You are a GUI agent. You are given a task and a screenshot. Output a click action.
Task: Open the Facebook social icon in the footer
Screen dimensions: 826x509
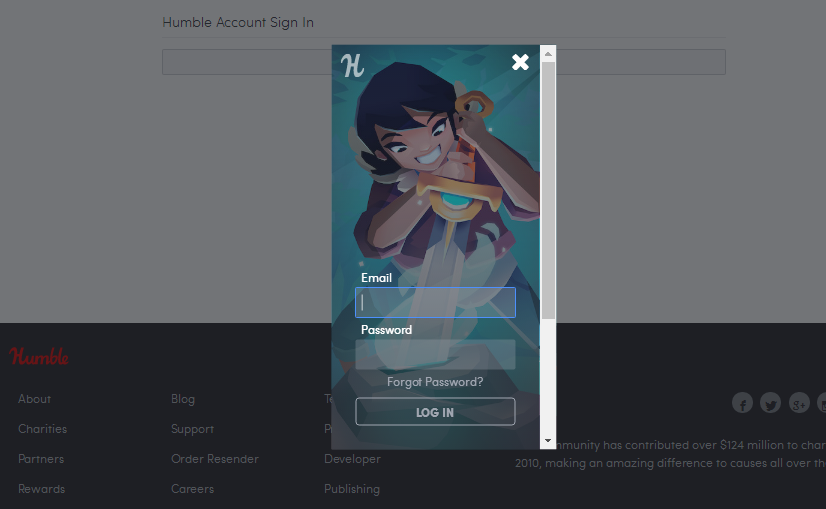(742, 403)
